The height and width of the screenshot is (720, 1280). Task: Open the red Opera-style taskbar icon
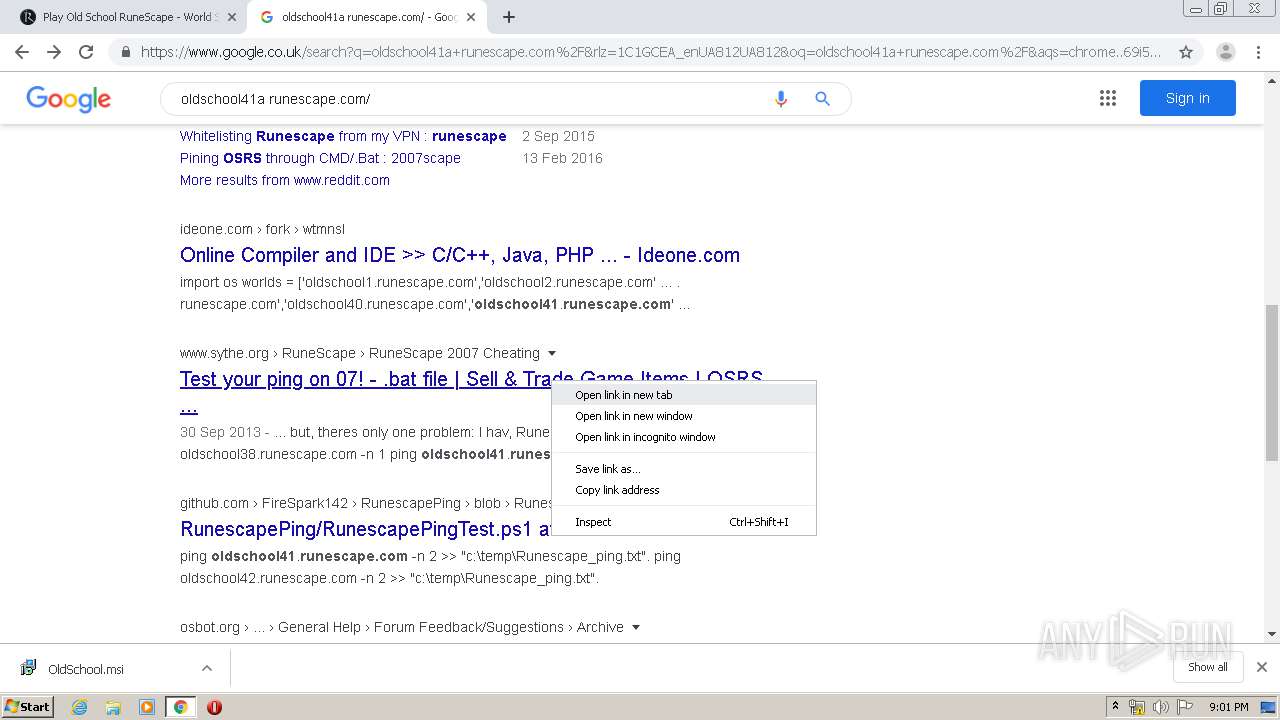click(x=214, y=707)
